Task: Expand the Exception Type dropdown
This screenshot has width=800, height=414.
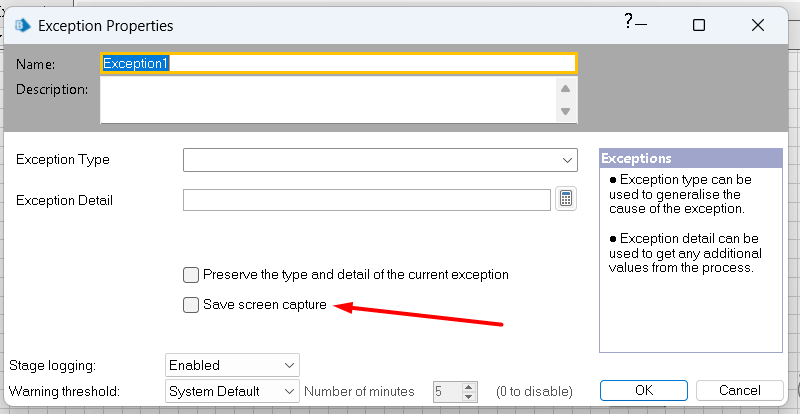Action: pos(566,160)
